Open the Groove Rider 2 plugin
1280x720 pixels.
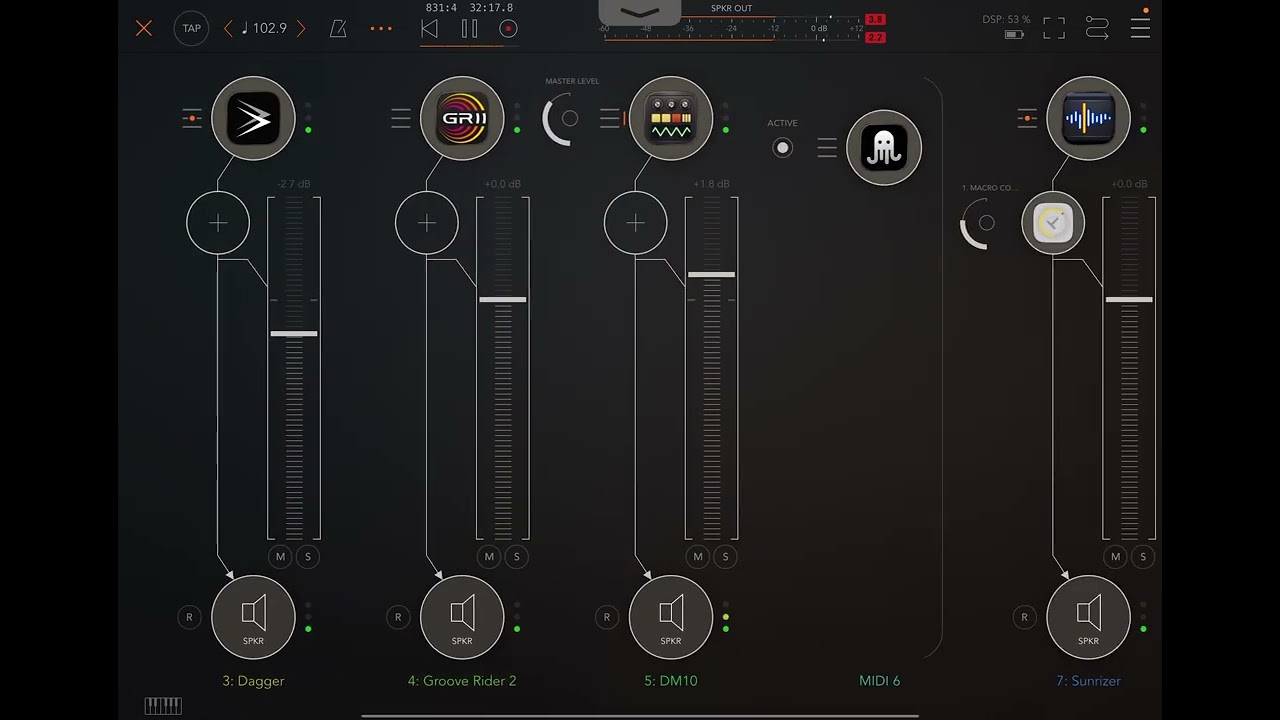click(462, 119)
